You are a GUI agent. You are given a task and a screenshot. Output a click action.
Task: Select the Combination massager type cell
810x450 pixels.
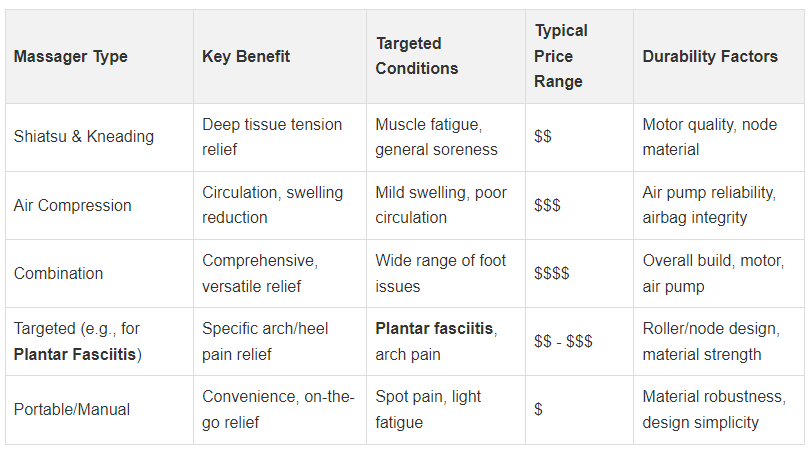click(59, 273)
